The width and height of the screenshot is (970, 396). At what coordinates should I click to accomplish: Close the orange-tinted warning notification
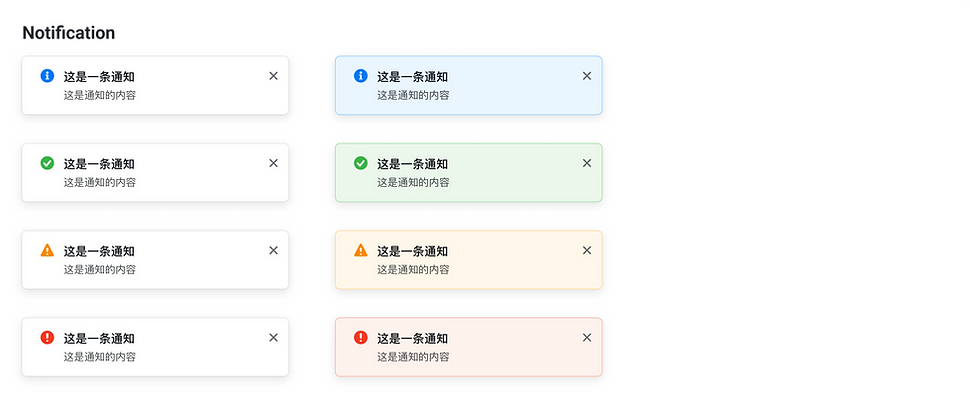[587, 250]
